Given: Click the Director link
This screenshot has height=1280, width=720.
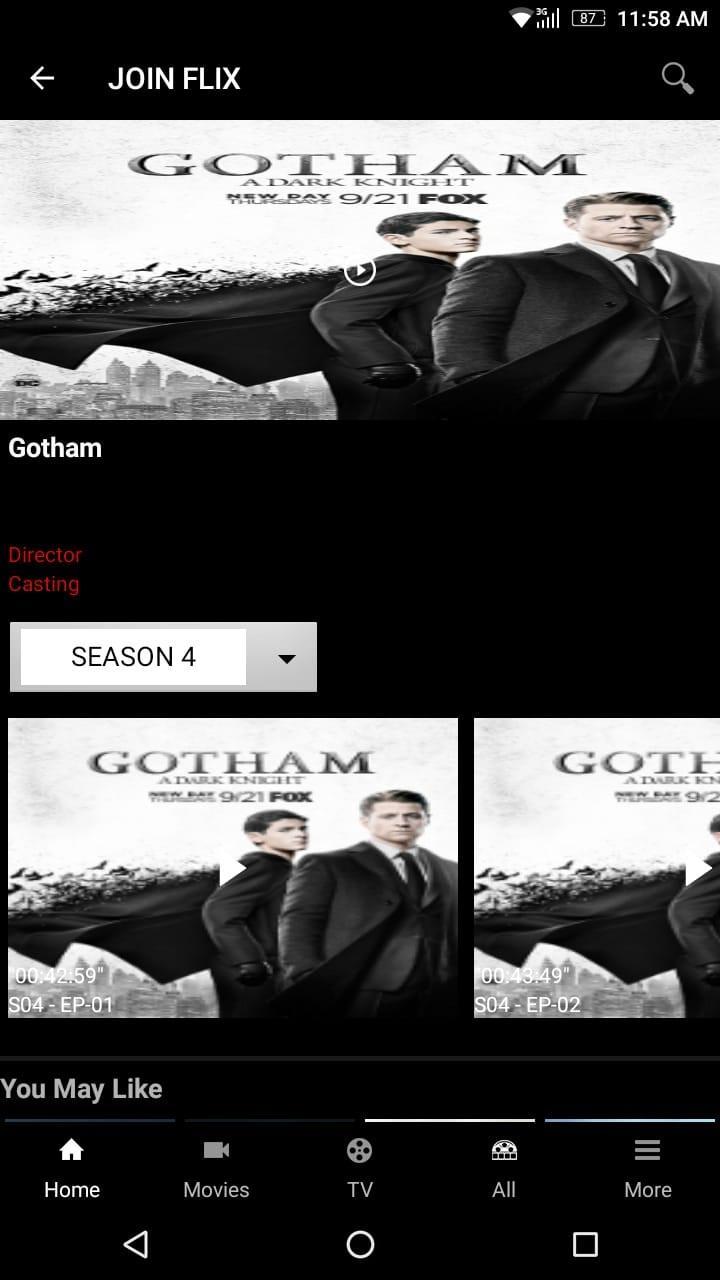Looking at the screenshot, I should 45,554.
